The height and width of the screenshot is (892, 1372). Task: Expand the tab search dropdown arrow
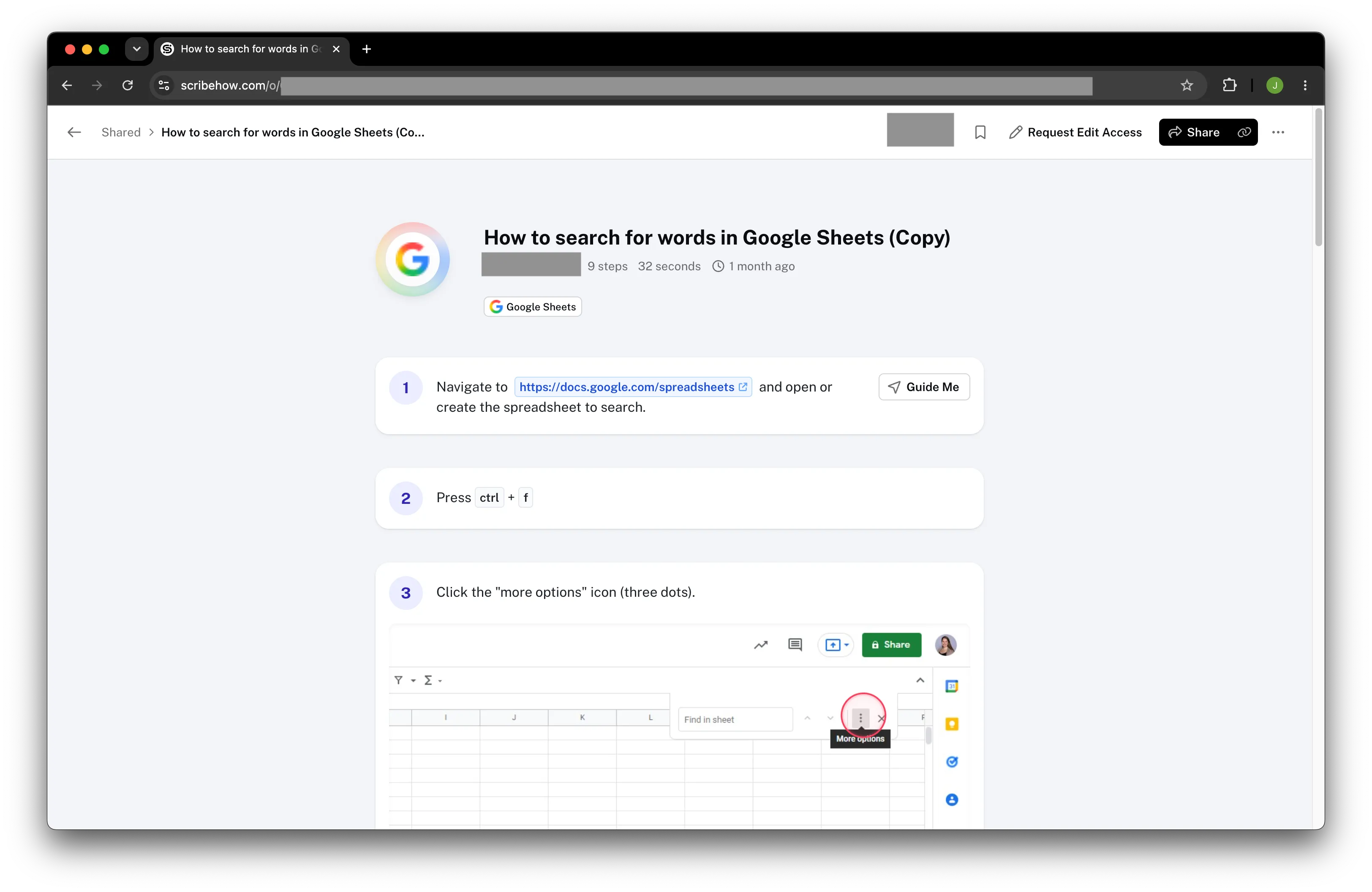point(136,49)
